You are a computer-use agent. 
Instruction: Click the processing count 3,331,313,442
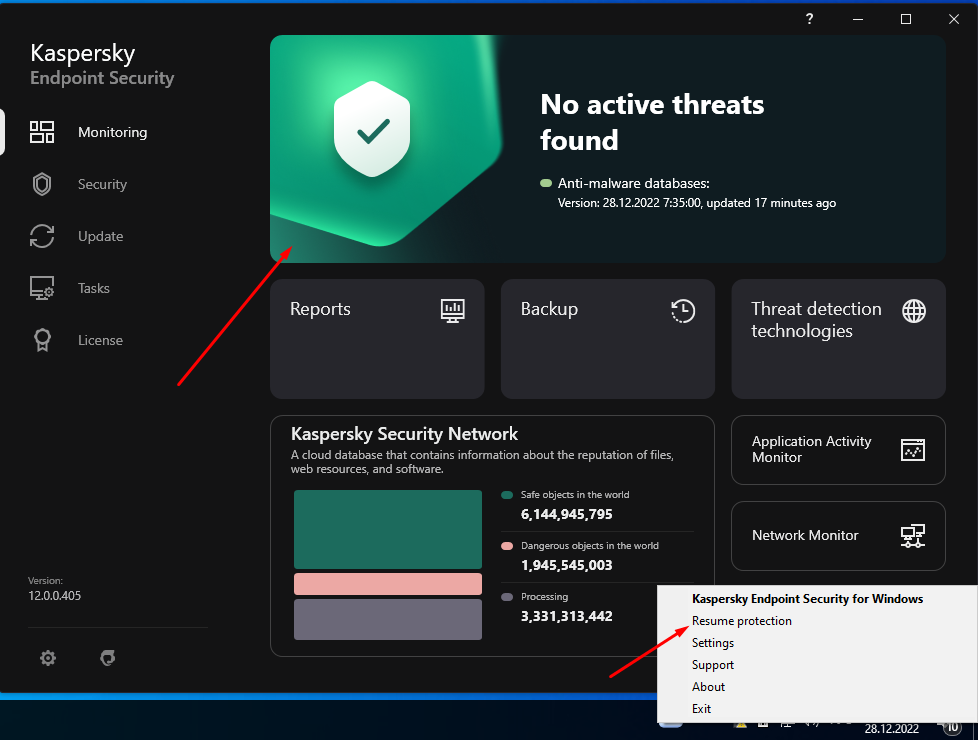(566, 616)
